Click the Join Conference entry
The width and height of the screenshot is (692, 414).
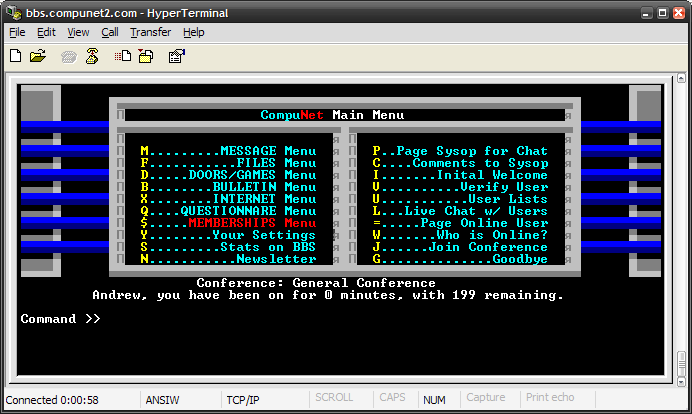pyautogui.click(x=460, y=247)
